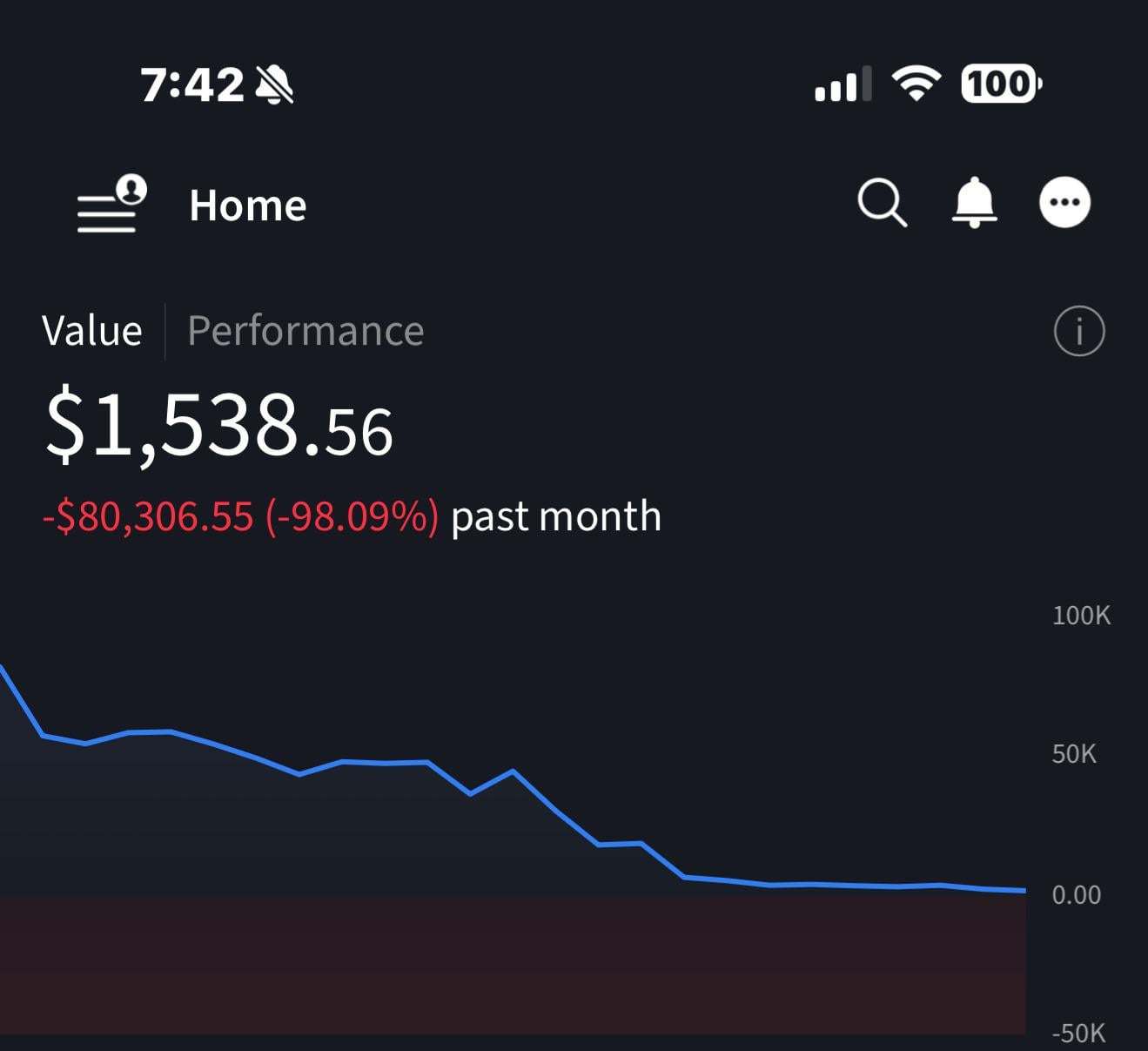
Task: Tap the silent mode bell in status bar
Action: [x=275, y=85]
